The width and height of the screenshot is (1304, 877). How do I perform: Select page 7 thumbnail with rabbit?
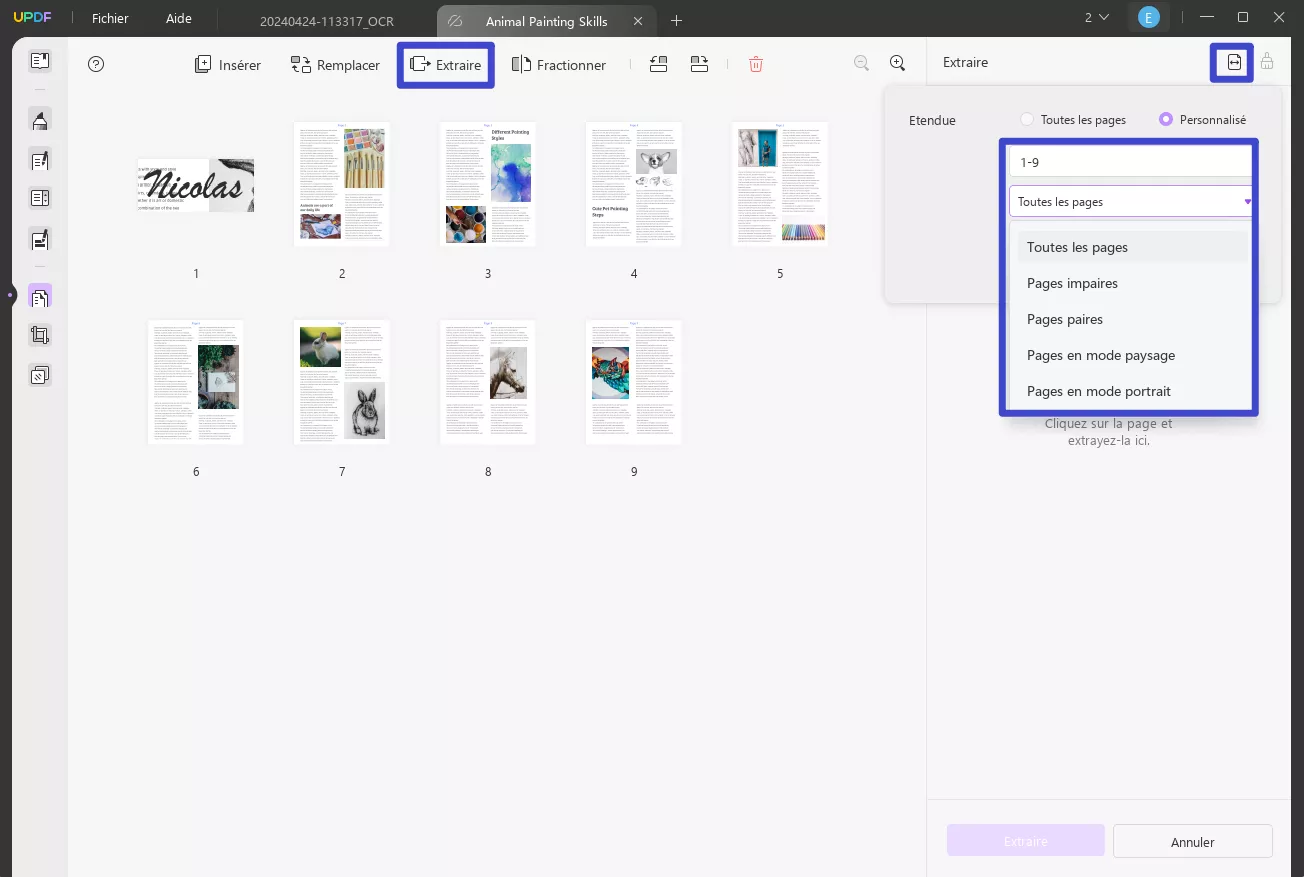(x=342, y=382)
